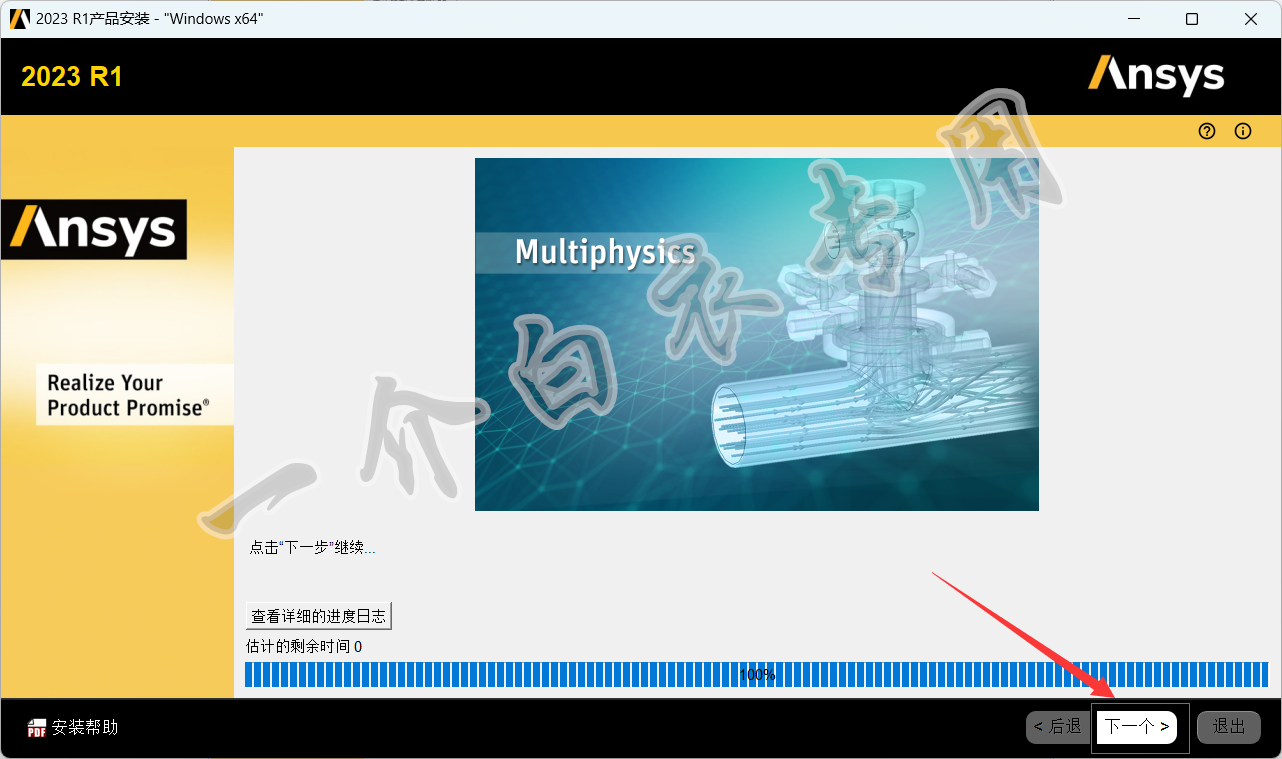Viewport: 1282px width, 759px height.
Task: Minimize the installer window
Action: tap(1133, 19)
